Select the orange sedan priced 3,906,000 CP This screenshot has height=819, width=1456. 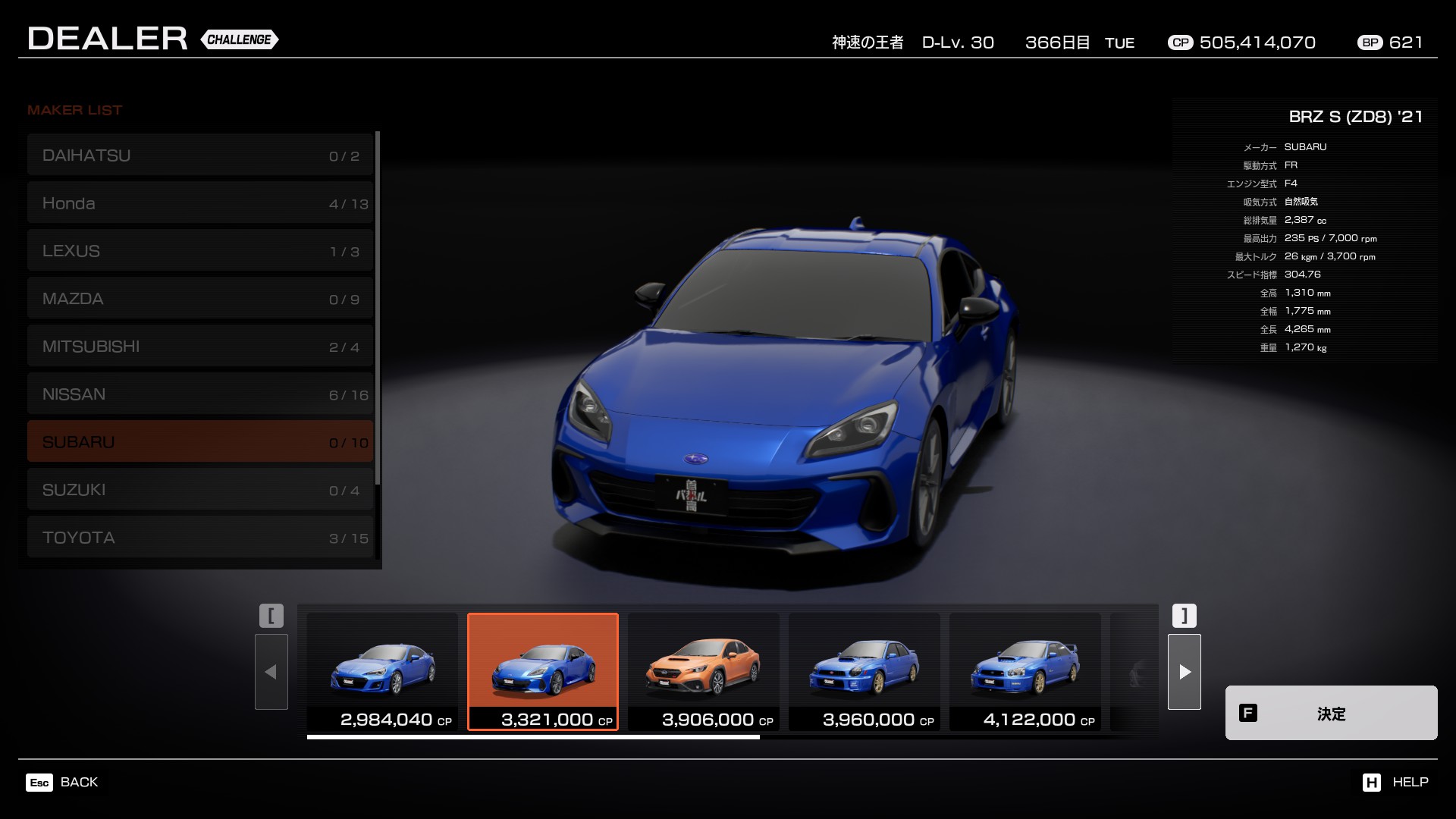[703, 672]
